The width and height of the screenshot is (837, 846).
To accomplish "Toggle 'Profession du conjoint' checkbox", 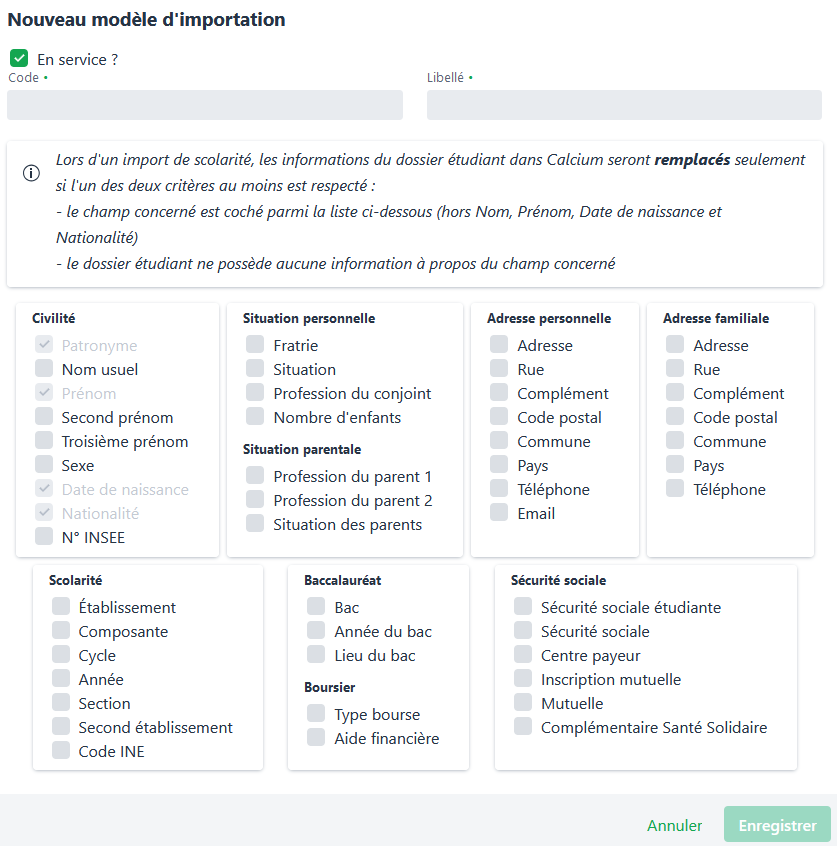I will 256,393.
